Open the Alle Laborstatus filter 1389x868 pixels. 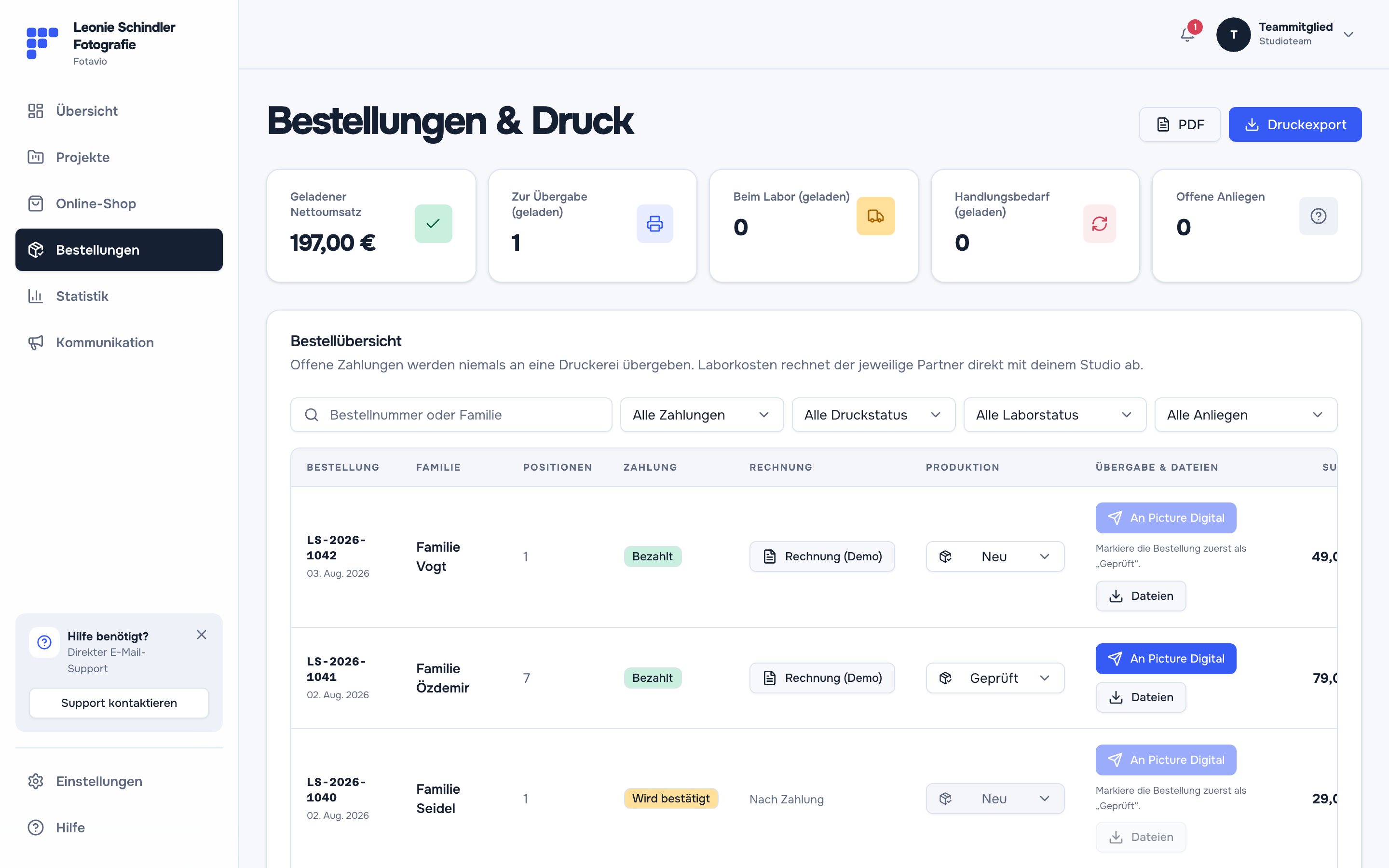click(1054, 415)
